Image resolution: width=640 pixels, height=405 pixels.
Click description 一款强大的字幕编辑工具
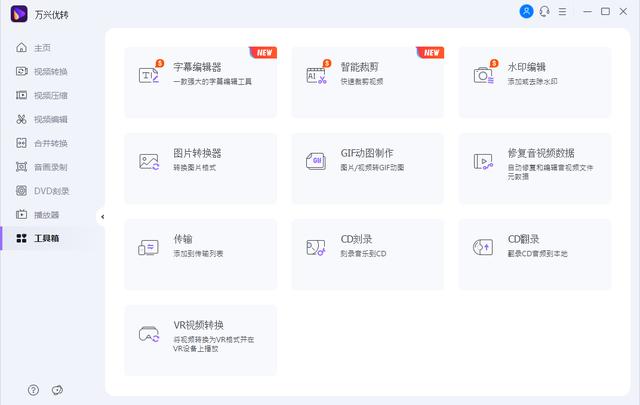coord(213,81)
